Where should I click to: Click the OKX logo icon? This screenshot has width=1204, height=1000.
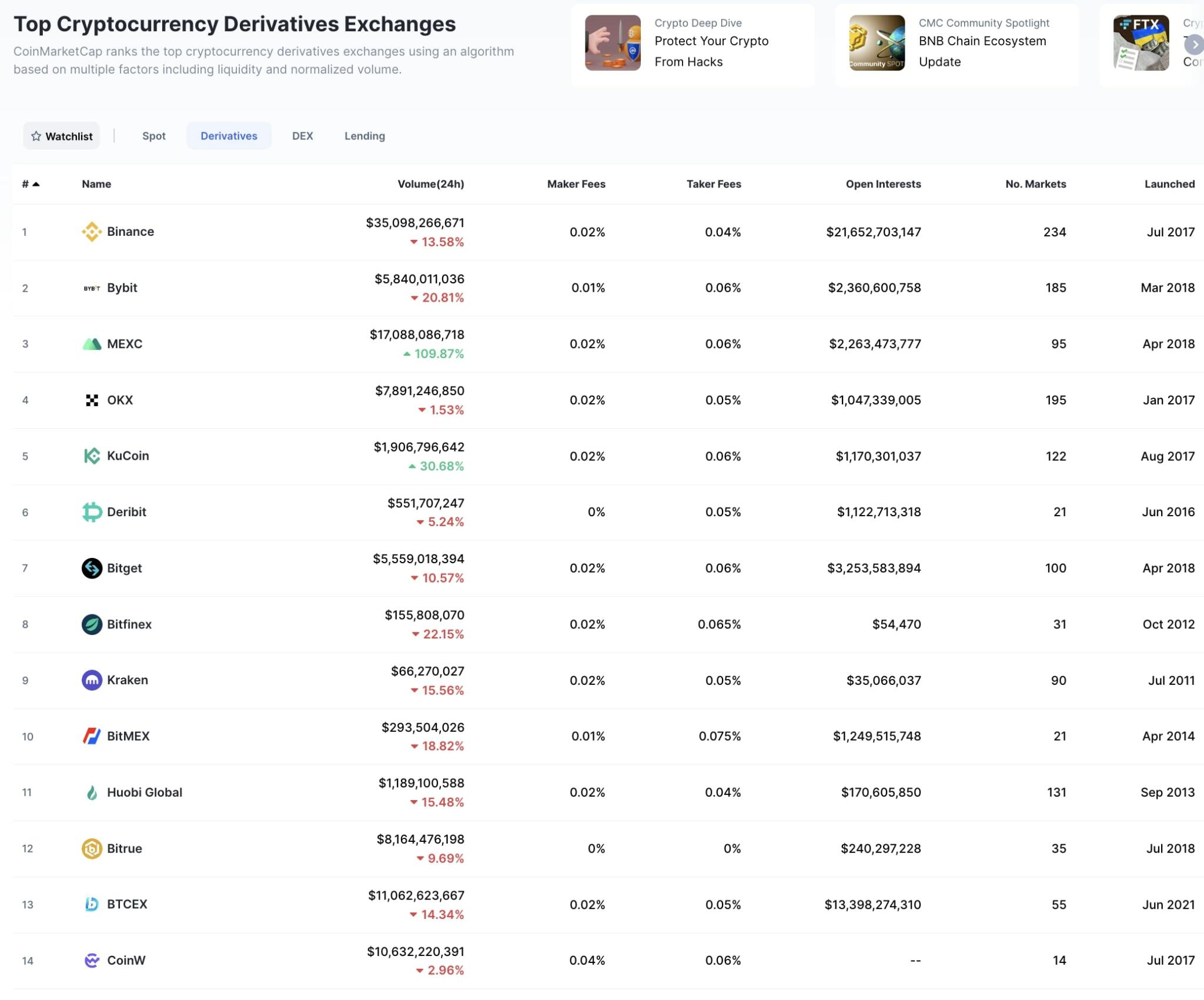tap(92, 400)
